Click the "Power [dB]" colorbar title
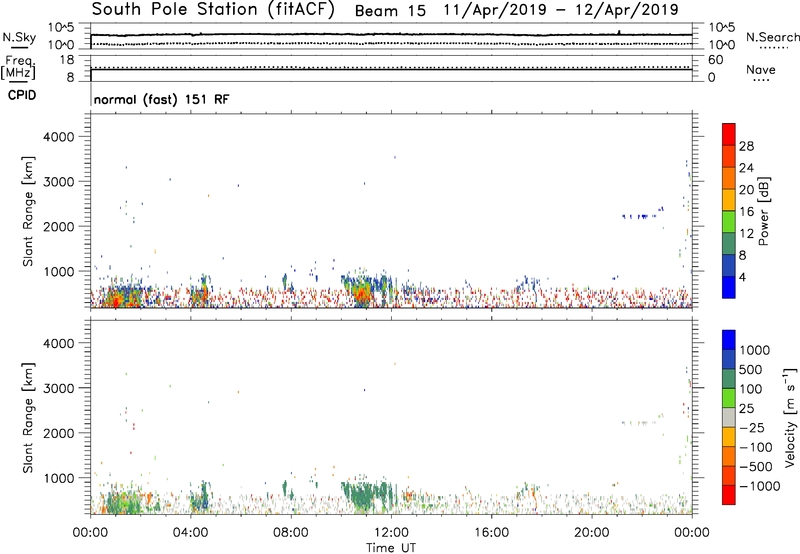This screenshot has height=554, width=800. [x=763, y=211]
